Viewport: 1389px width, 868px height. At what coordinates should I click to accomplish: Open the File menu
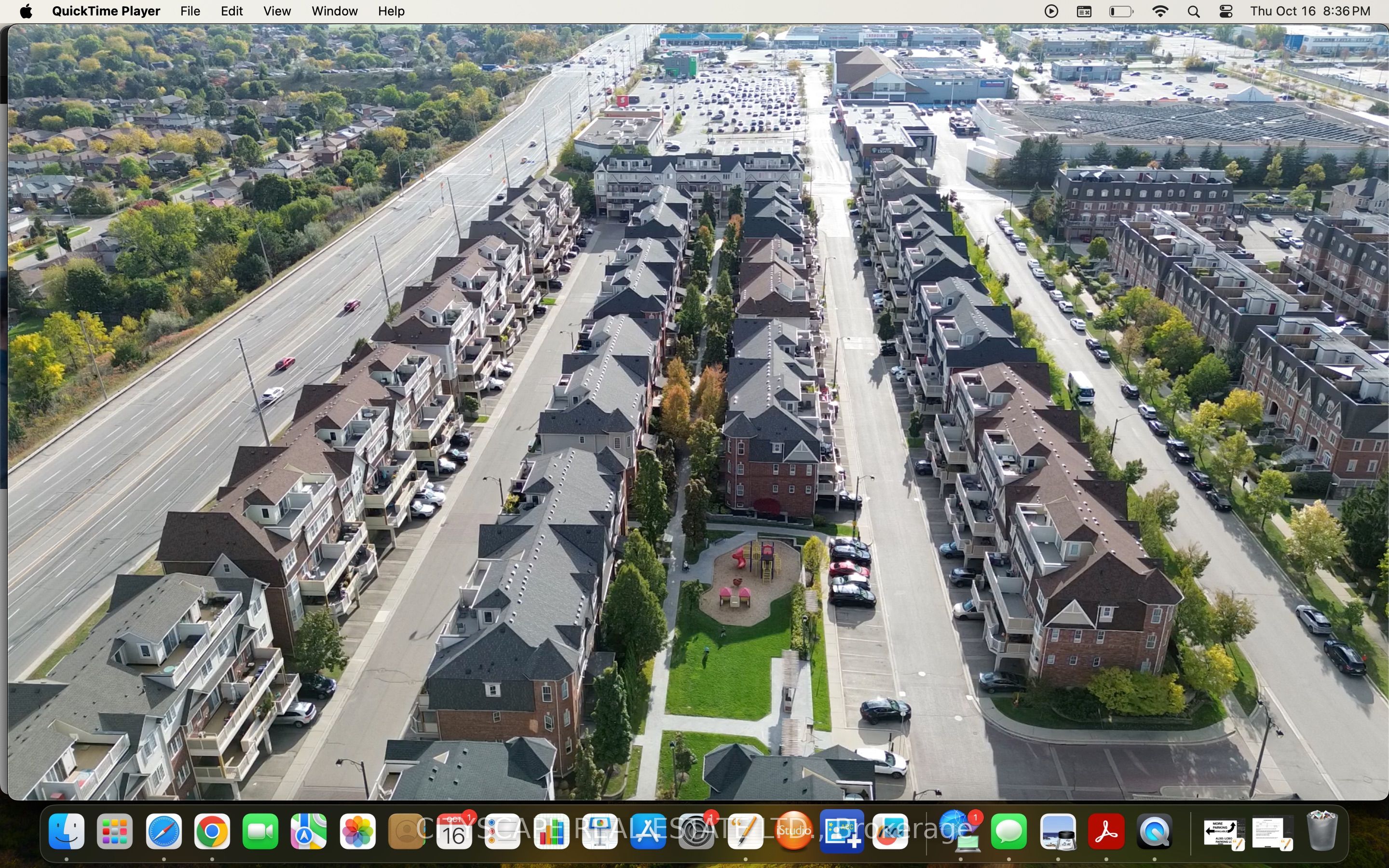[x=190, y=11]
